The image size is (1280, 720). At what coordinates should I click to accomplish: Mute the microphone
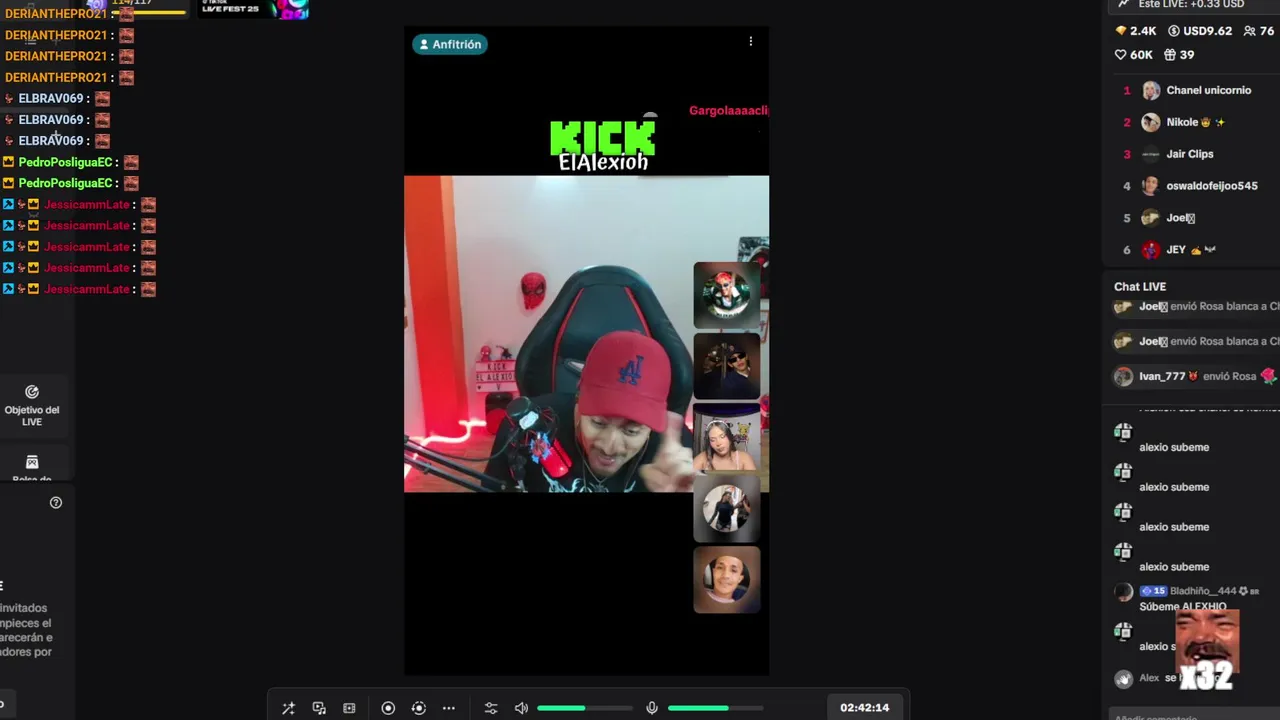pos(652,708)
